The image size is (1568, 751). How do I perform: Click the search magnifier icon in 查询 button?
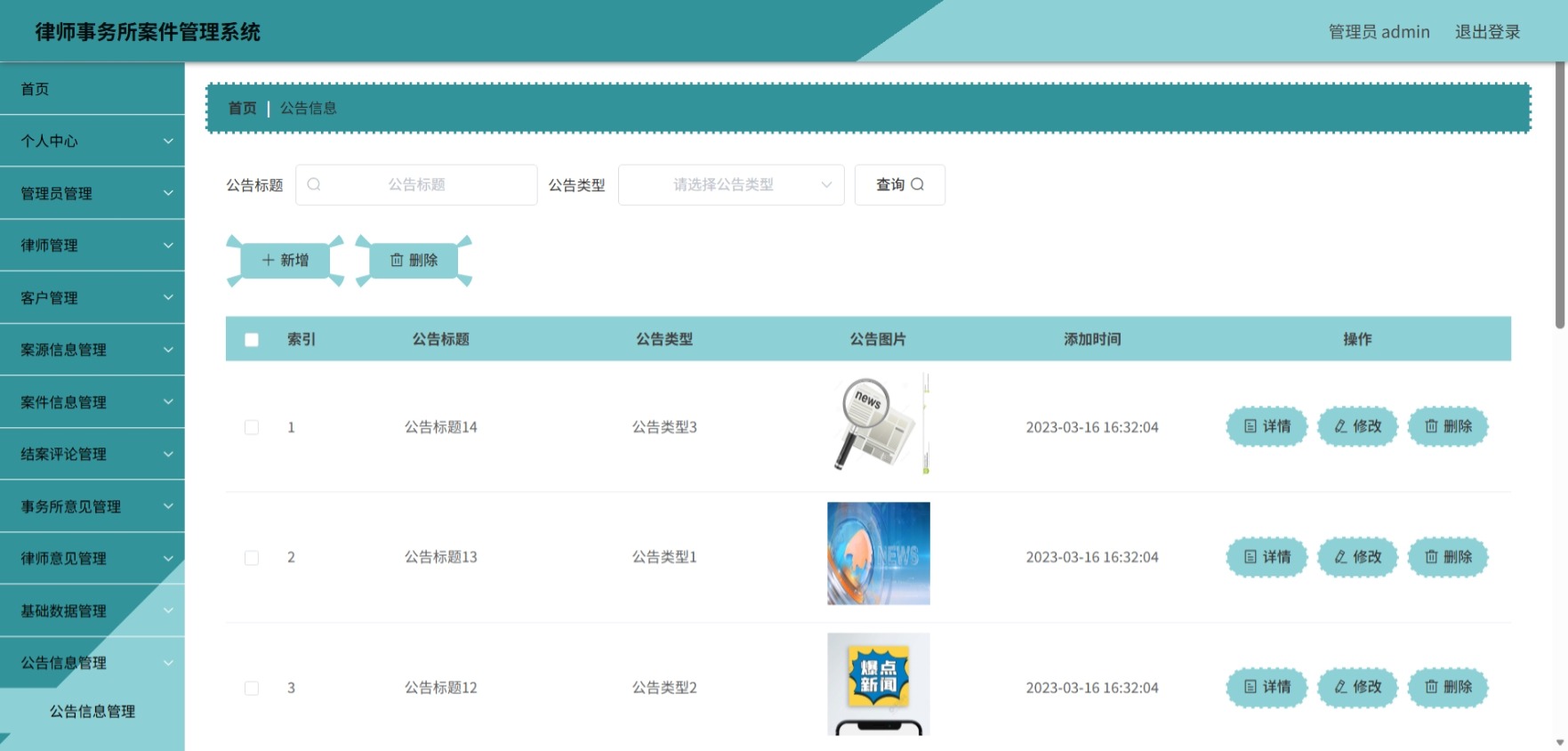coord(917,184)
